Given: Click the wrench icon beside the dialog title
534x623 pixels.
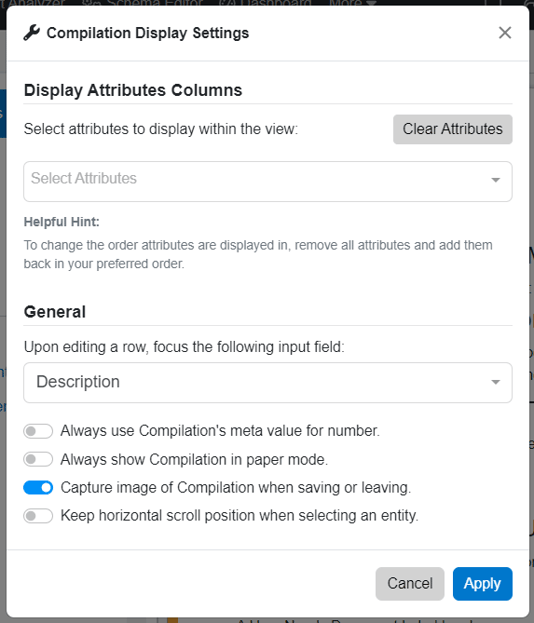Looking at the screenshot, I should coord(31,33).
